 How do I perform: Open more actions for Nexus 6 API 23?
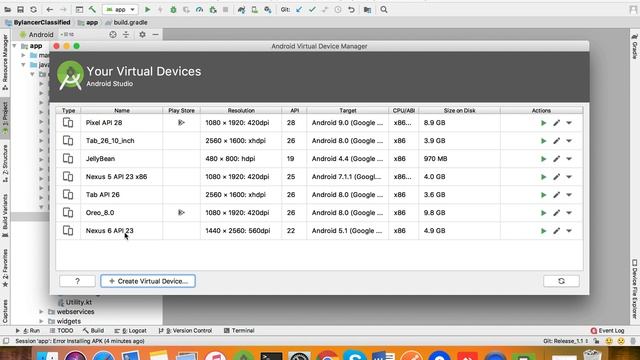pos(569,231)
